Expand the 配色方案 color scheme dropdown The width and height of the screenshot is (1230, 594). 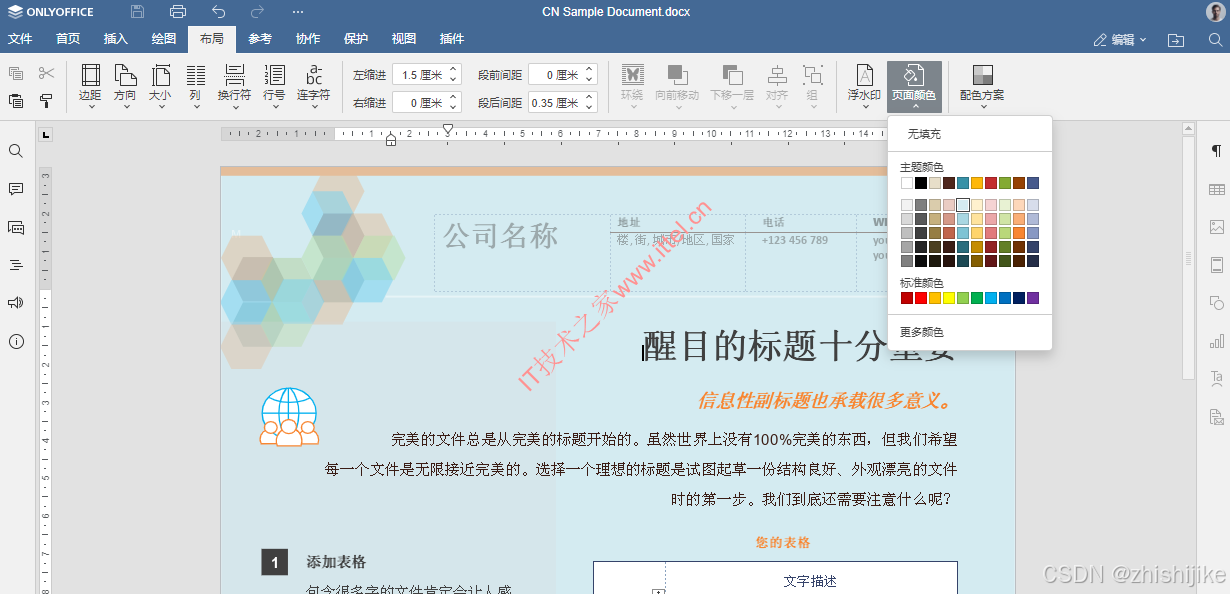point(982,86)
